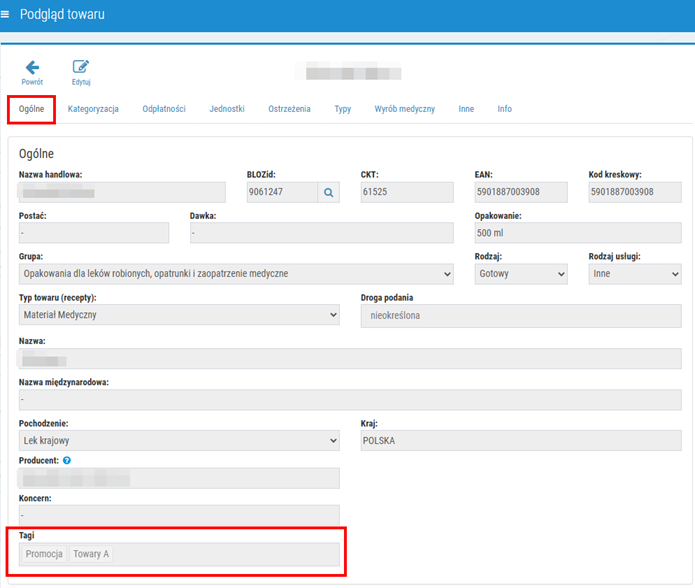Image resolution: width=695 pixels, height=588 pixels.
Task: Switch to the Info tab
Action: [x=504, y=109]
